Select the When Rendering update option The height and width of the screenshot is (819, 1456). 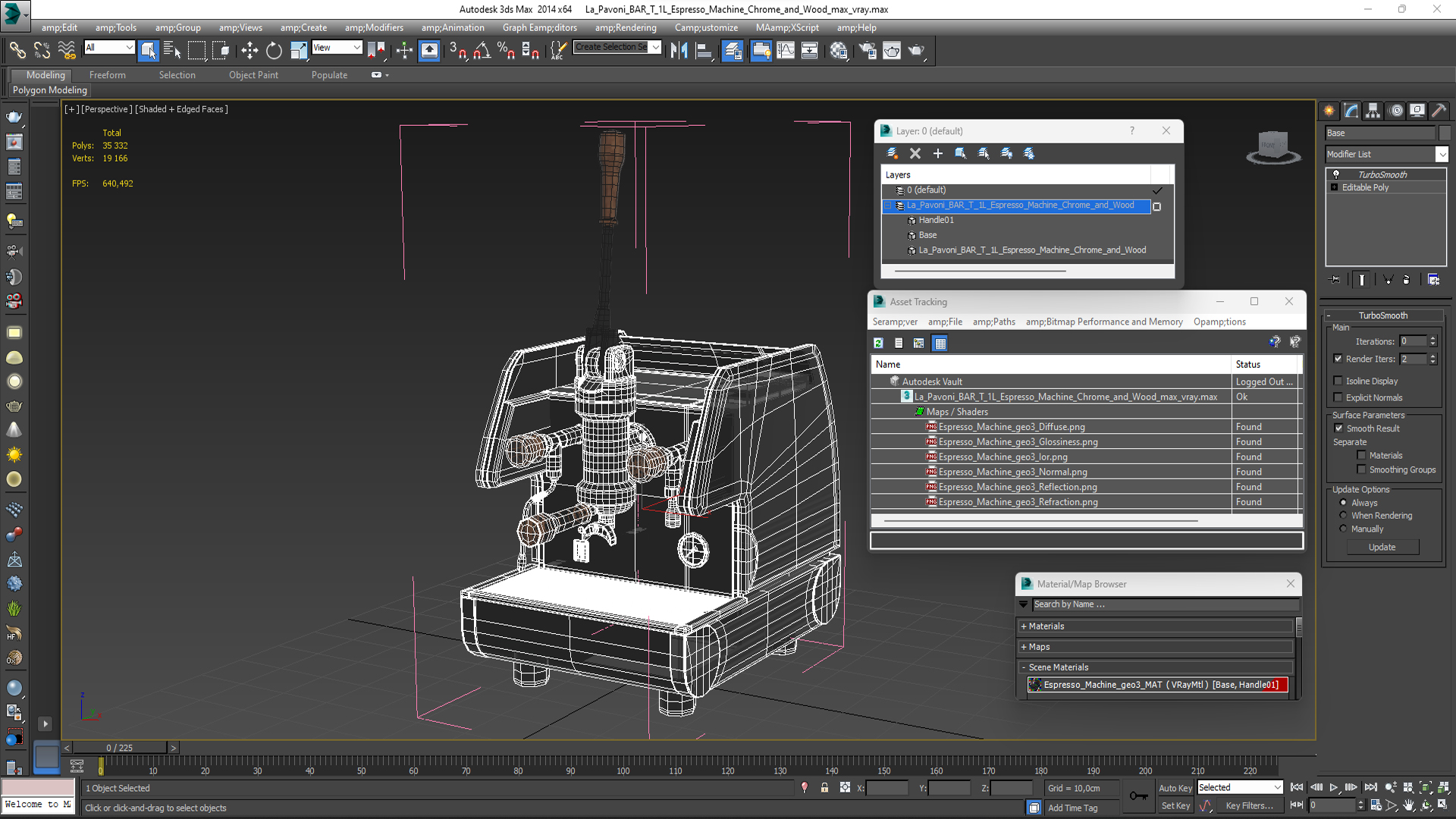tap(1343, 516)
